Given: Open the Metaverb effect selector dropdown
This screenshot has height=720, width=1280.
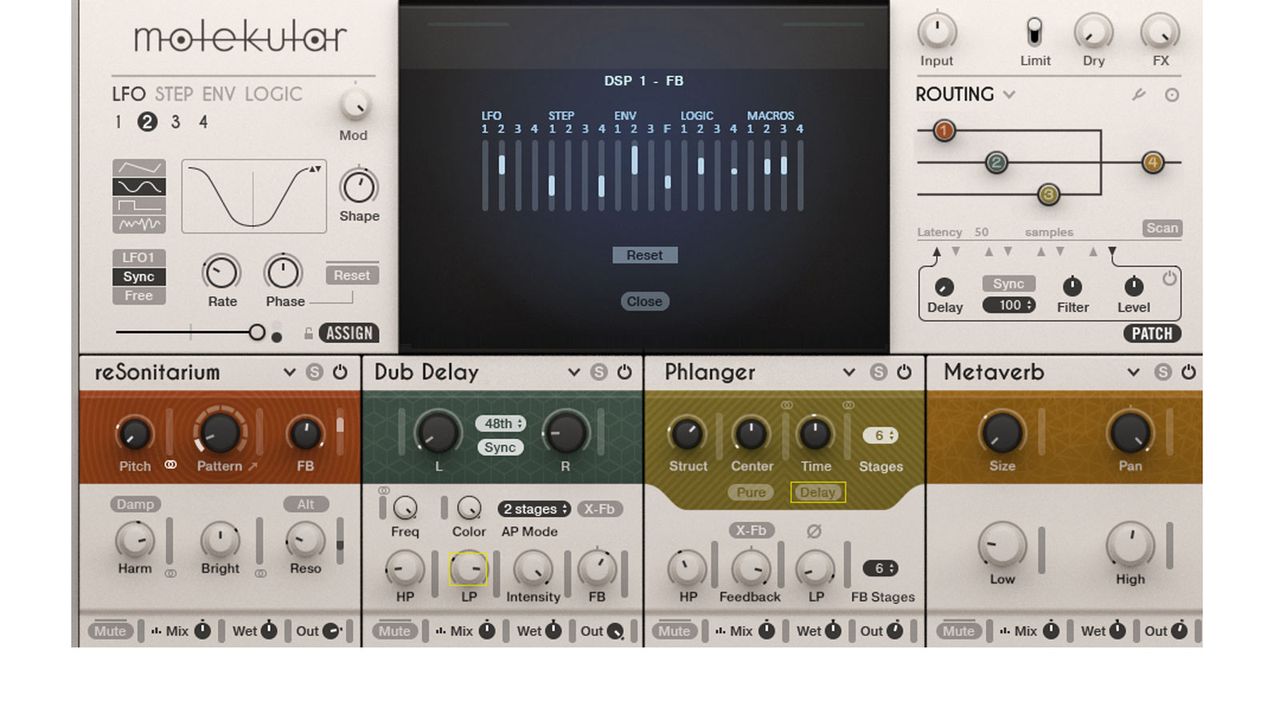Looking at the screenshot, I should [x=1133, y=372].
